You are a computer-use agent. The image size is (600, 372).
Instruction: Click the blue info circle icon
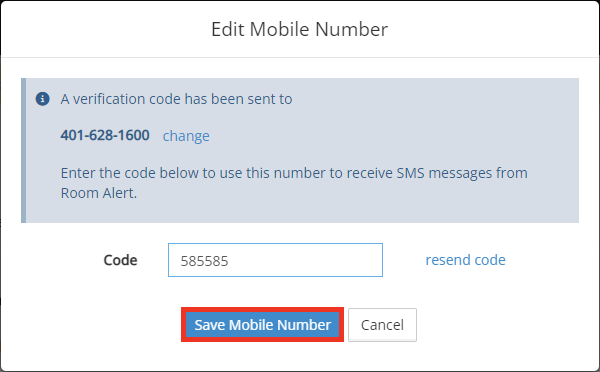pos(42,99)
